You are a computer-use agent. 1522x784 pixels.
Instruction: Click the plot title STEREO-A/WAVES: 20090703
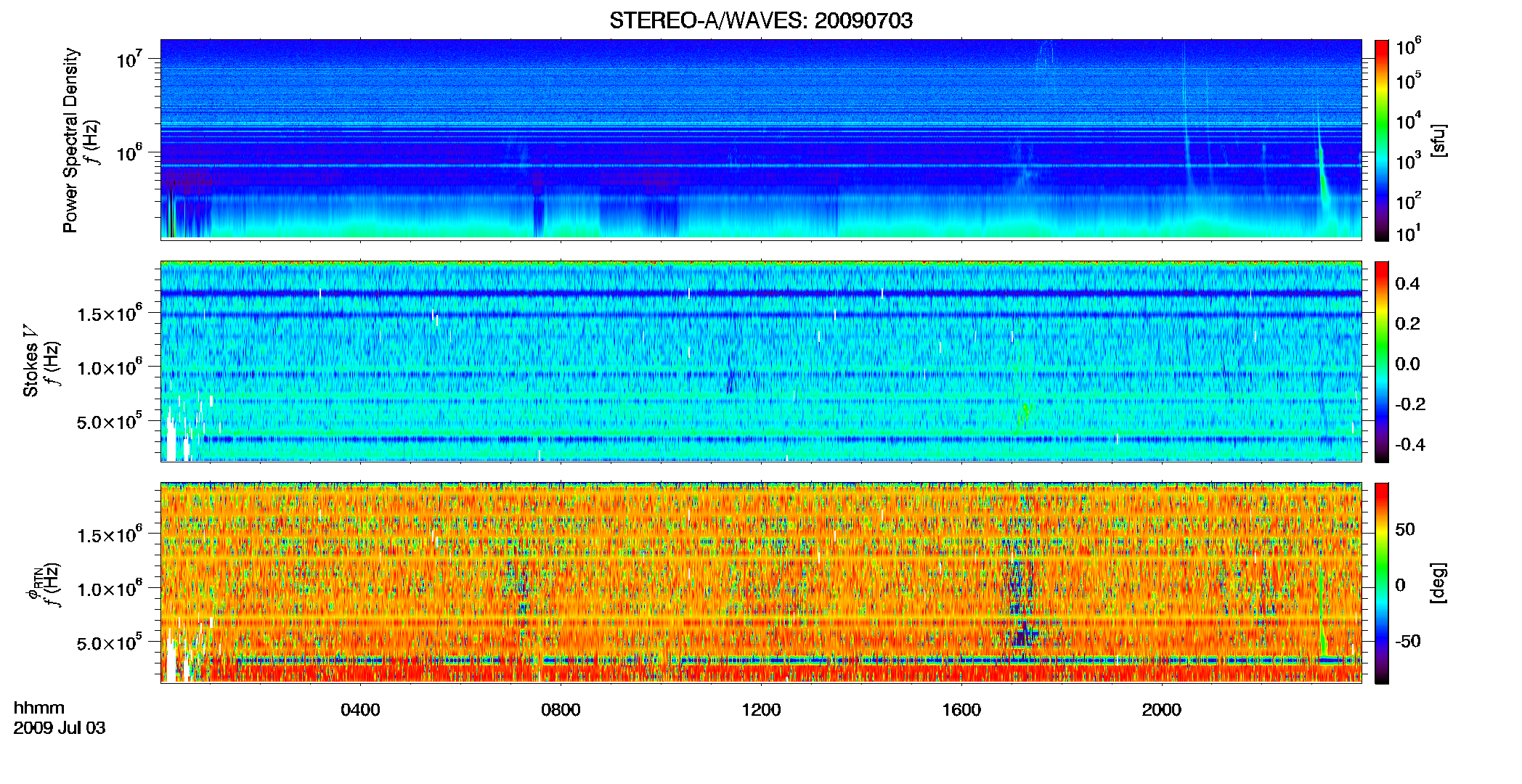(760, 20)
